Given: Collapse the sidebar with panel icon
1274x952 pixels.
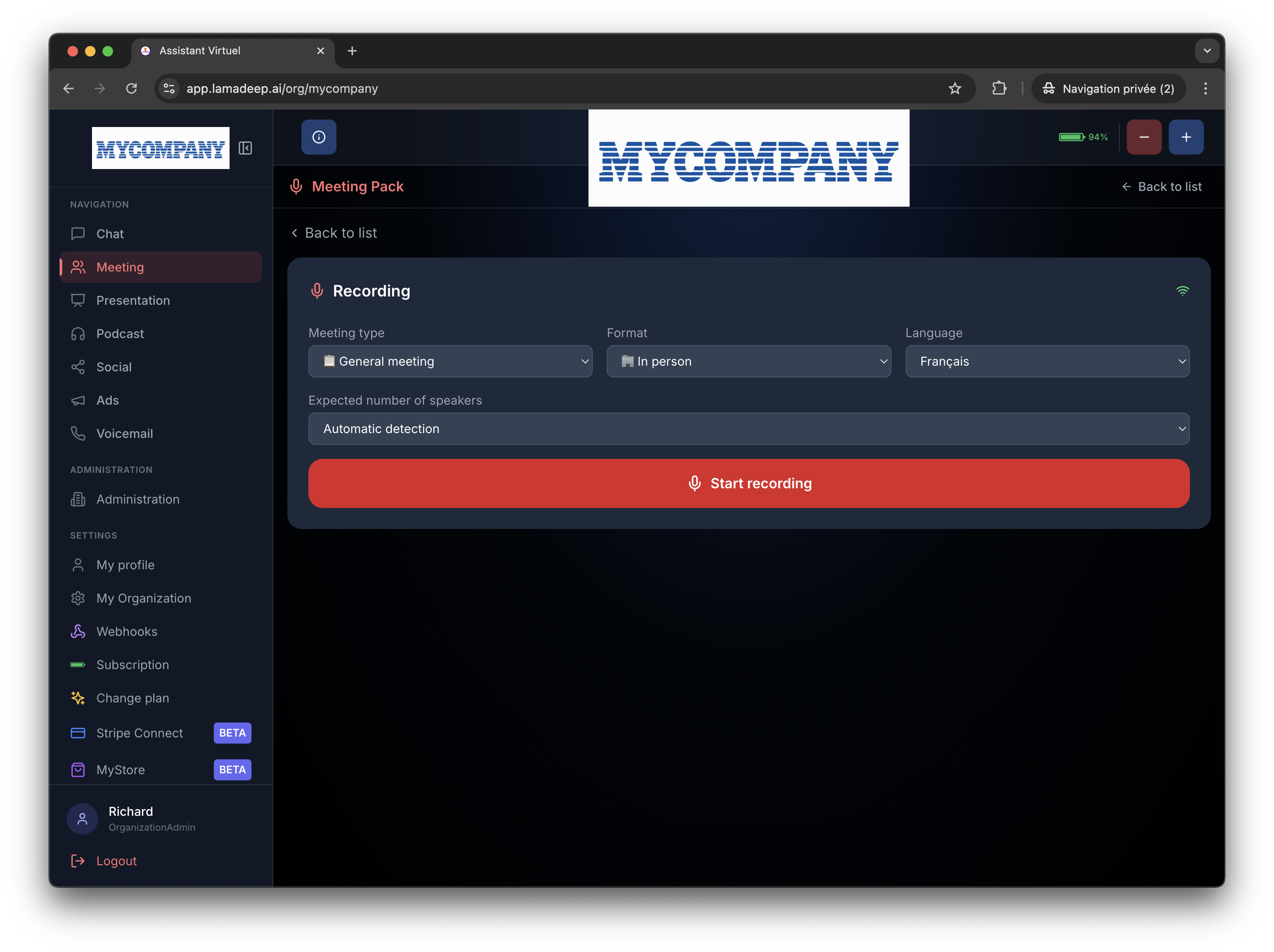Looking at the screenshot, I should [x=245, y=148].
